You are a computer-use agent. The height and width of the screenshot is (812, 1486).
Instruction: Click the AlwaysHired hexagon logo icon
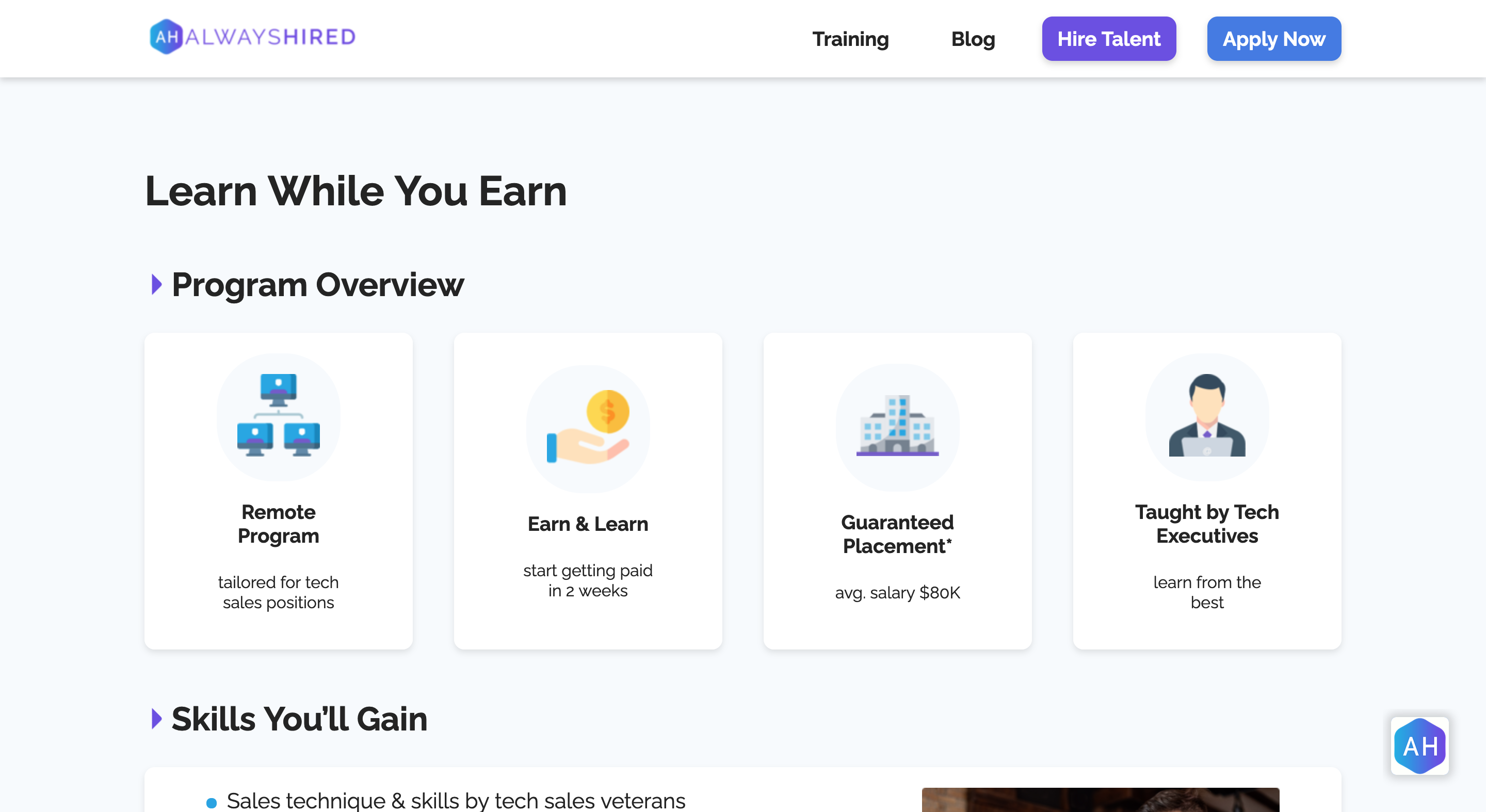[x=166, y=37]
